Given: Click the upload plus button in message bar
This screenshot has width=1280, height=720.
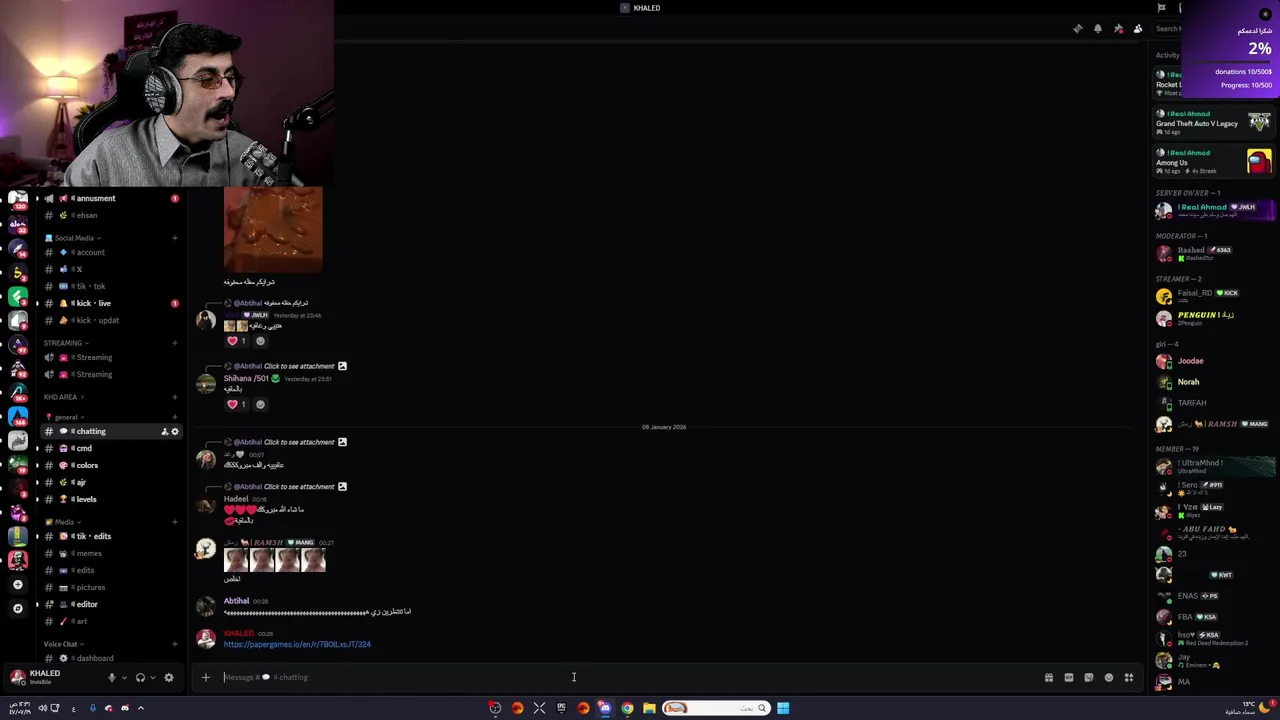Looking at the screenshot, I should coord(206,677).
